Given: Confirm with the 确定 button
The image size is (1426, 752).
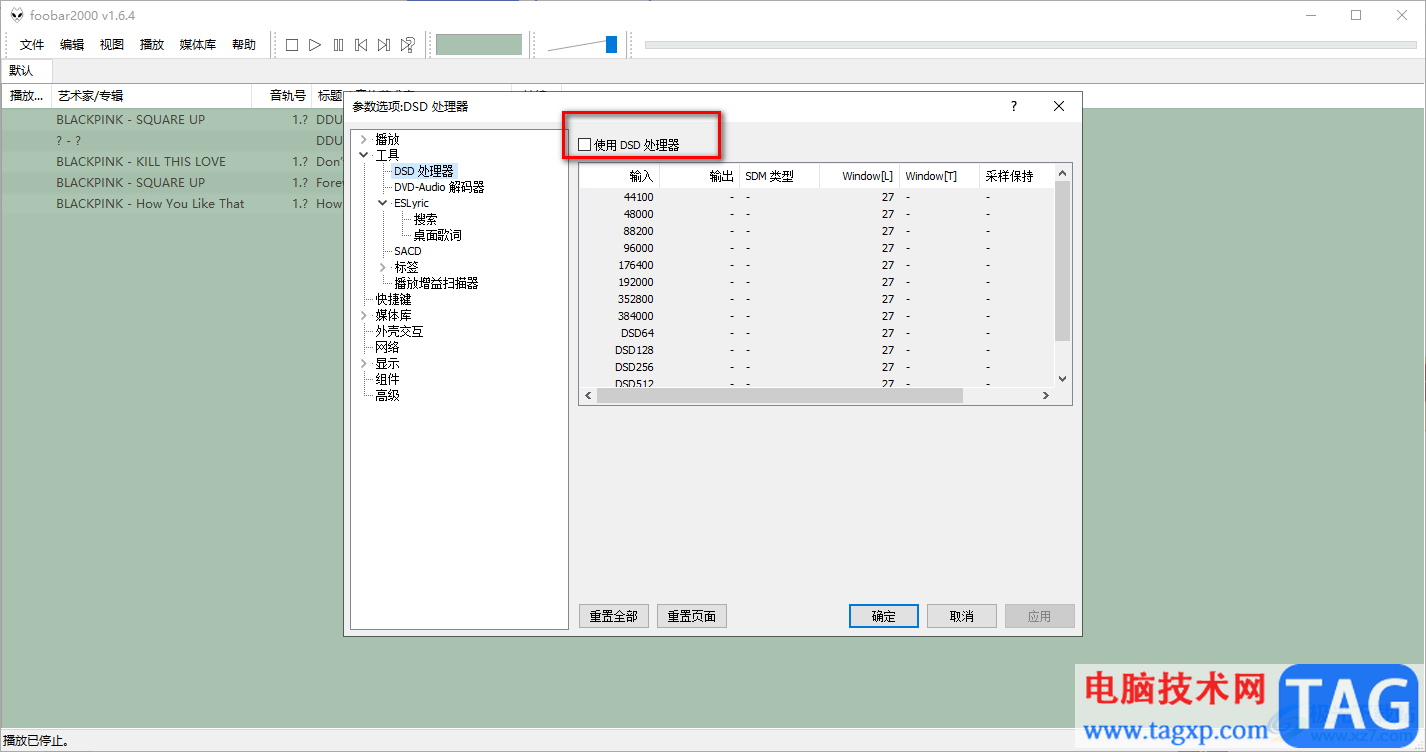Looking at the screenshot, I should point(884,616).
